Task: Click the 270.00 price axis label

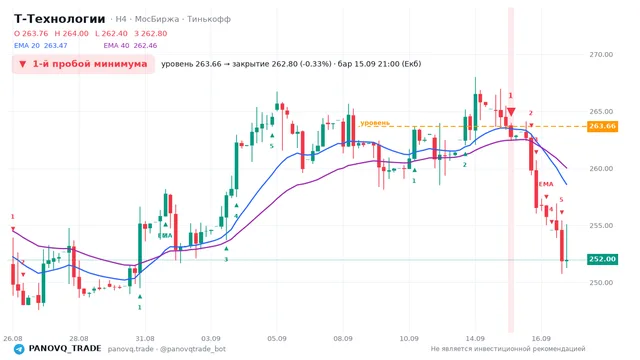Action: [601, 55]
